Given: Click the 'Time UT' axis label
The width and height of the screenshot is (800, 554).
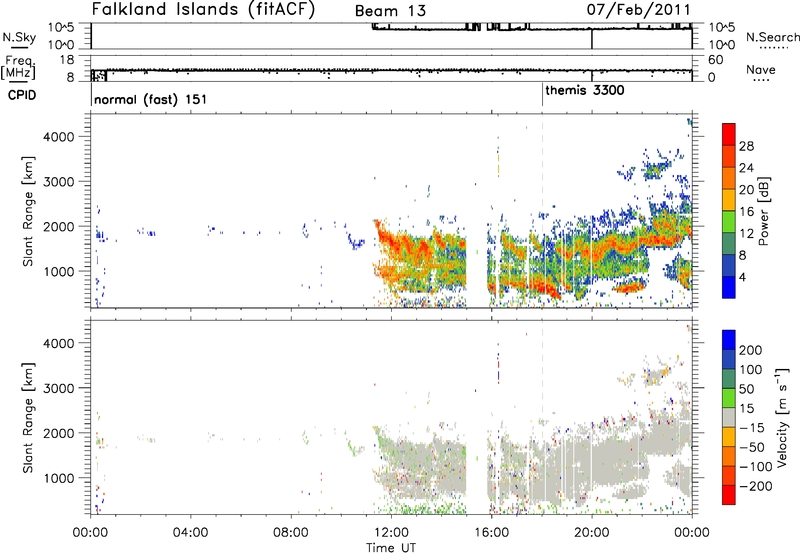Looking at the screenshot, I should (x=391, y=548).
